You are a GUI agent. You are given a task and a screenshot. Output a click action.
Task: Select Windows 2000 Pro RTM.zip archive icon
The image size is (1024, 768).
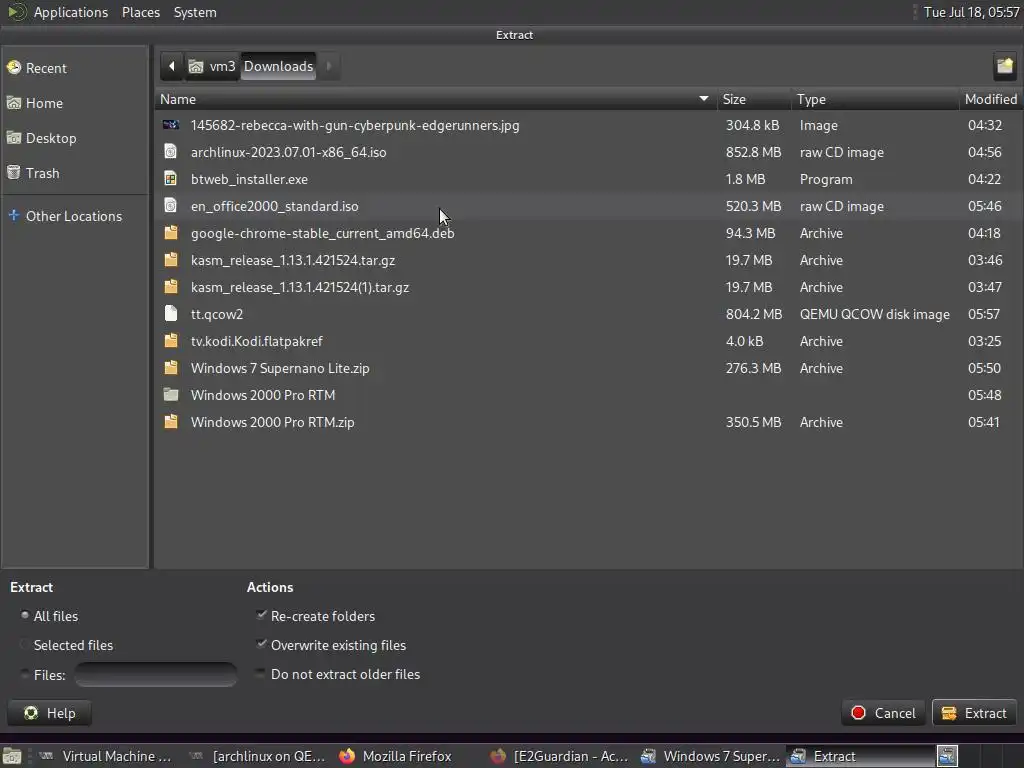point(170,422)
